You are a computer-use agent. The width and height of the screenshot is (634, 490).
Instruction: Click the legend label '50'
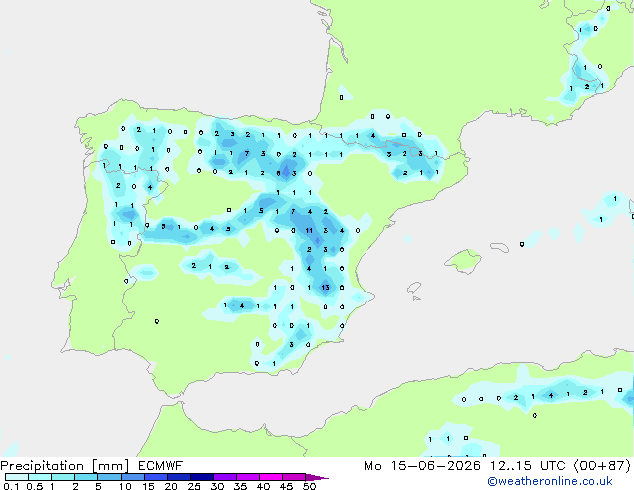coord(309,486)
